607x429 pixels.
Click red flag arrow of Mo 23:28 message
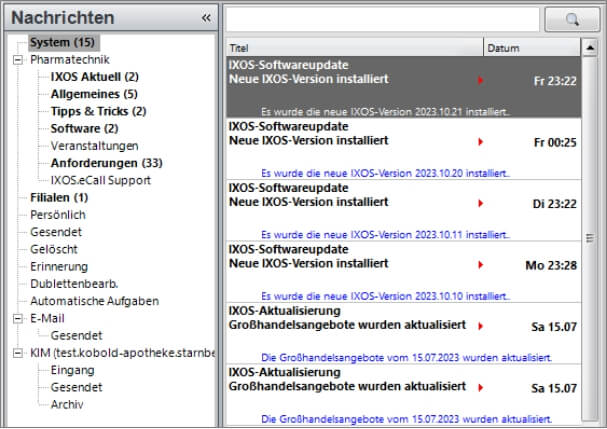pyautogui.click(x=480, y=265)
